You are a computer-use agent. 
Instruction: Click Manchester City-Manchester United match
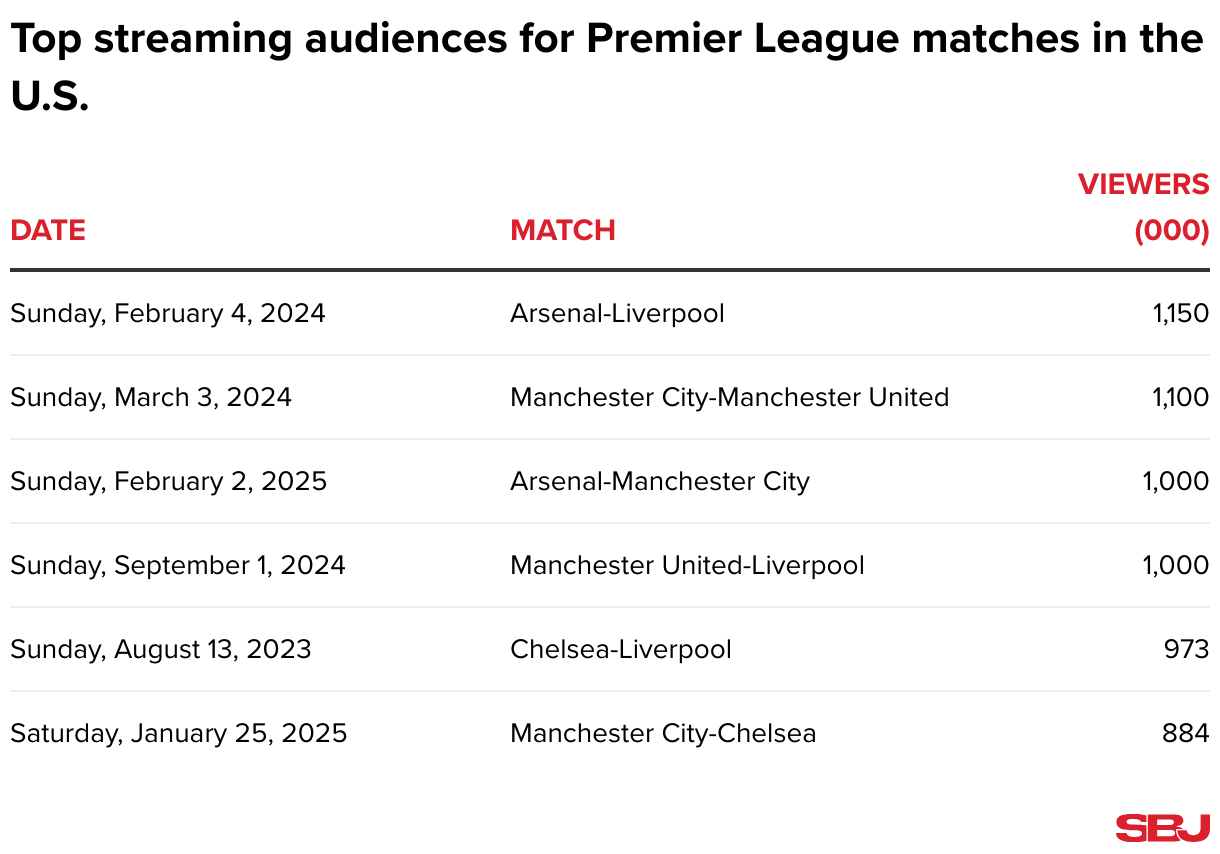tap(729, 397)
